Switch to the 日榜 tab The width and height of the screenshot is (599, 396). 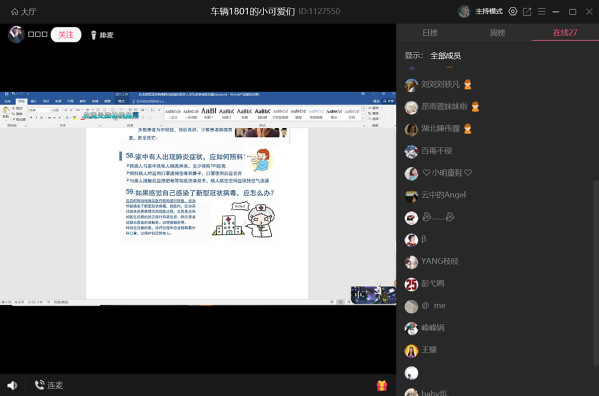point(430,33)
